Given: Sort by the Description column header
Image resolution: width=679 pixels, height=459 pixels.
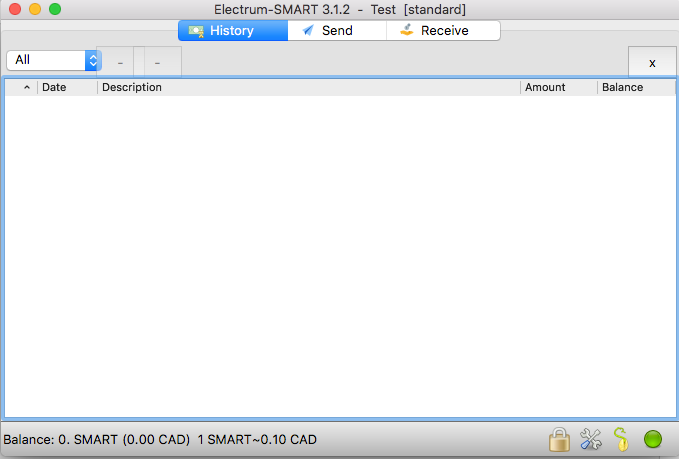Looking at the screenshot, I should 309,87.
